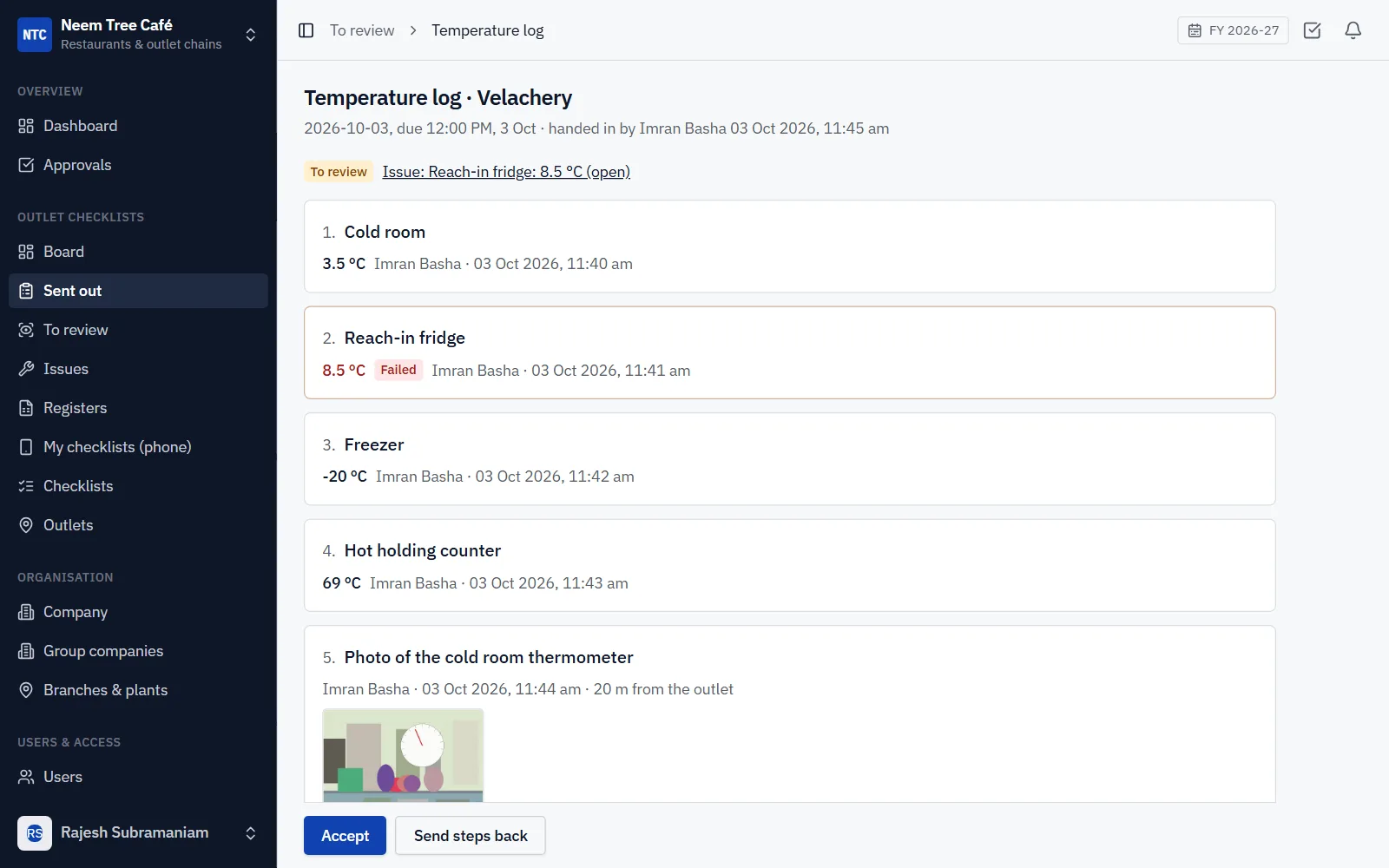Click the Board icon in sidebar

[x=26, y=252]
